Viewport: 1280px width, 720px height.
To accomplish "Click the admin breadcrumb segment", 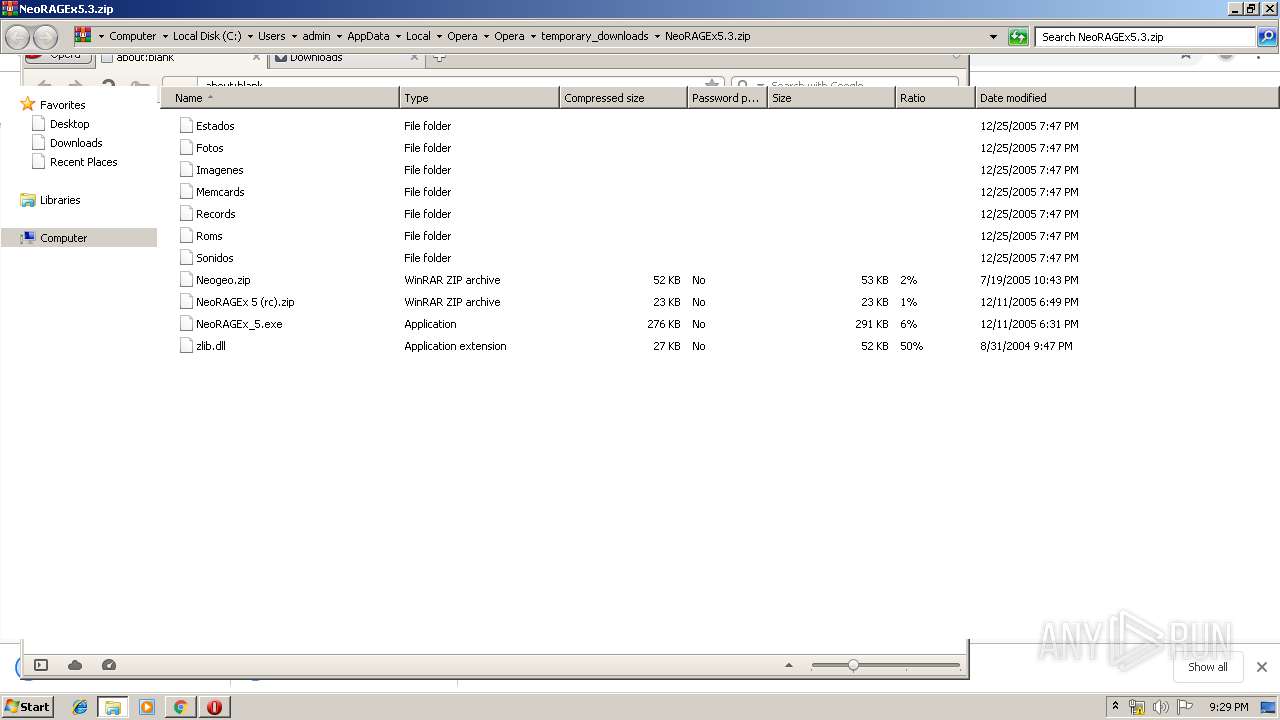I will pyautogui.click(x=316, y=36).
